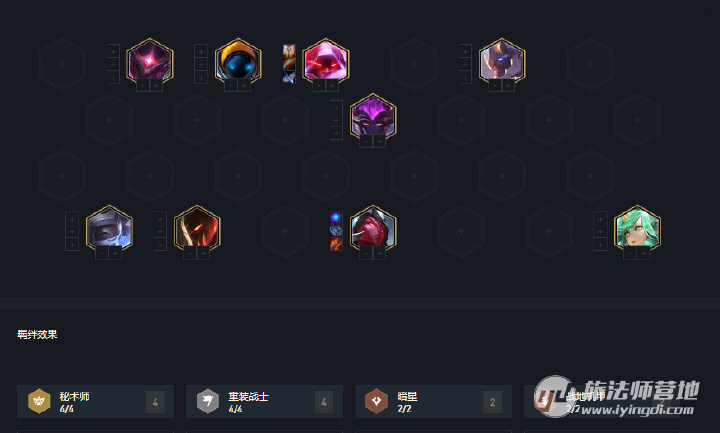
Task: Click the silver-helmeted champion in bottom row
Action: (109, 228)
